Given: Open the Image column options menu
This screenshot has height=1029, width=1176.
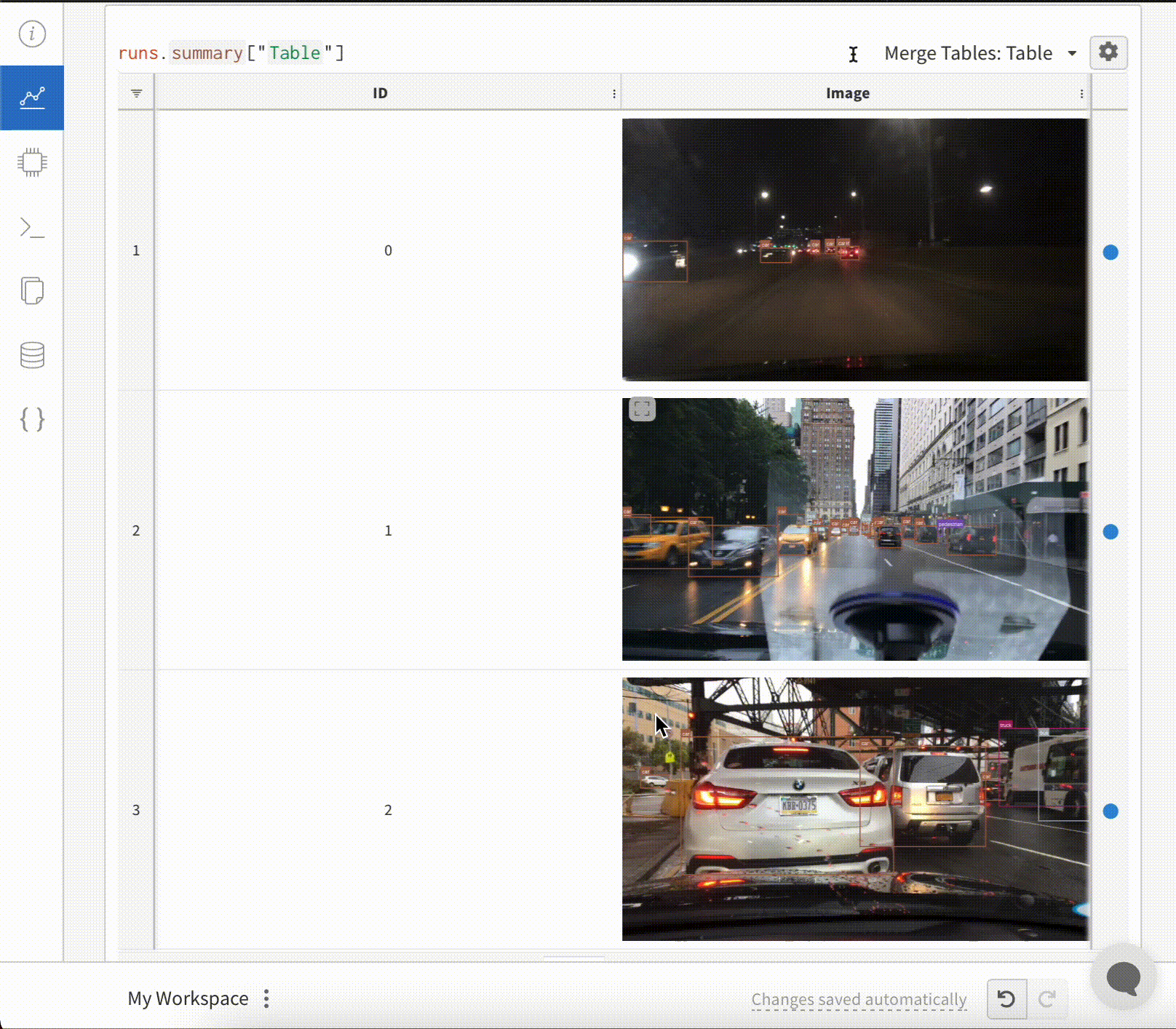Looking at the screenshot, I should point(1082,93).
